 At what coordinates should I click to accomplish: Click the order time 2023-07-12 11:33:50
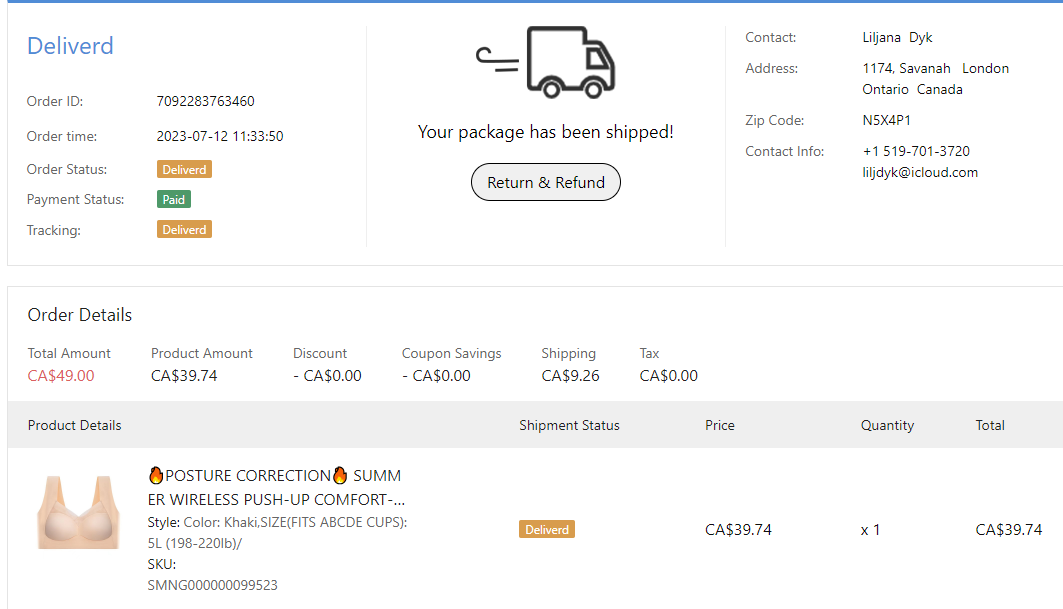220,136
